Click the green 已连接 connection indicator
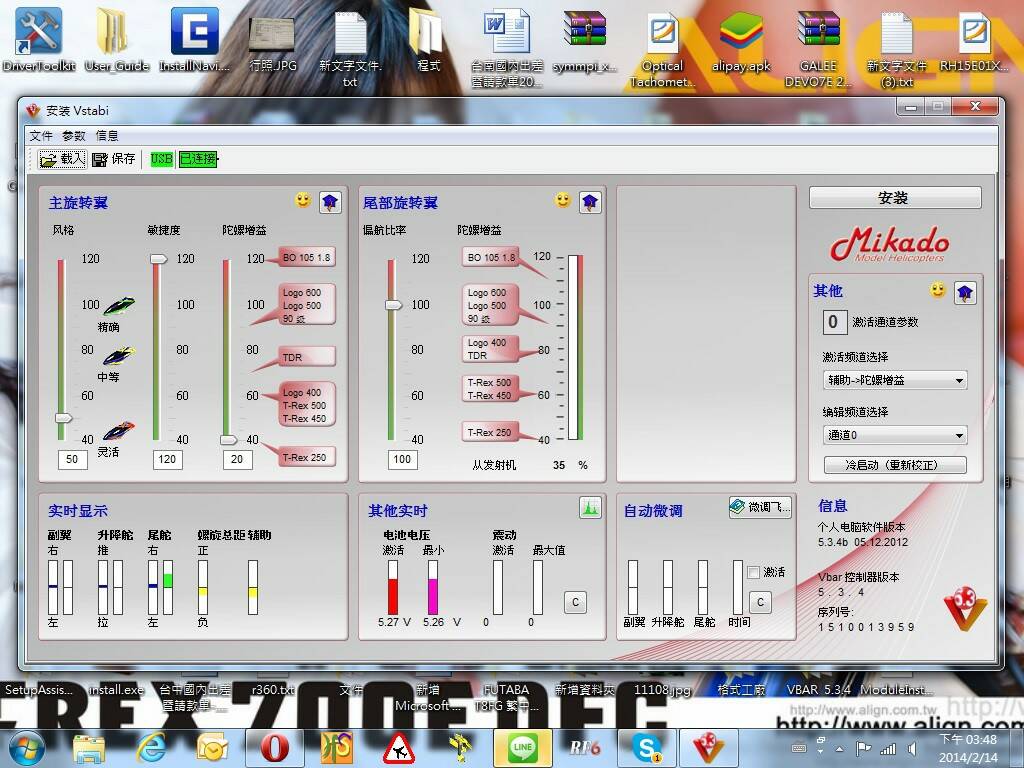 pos(199,159)
